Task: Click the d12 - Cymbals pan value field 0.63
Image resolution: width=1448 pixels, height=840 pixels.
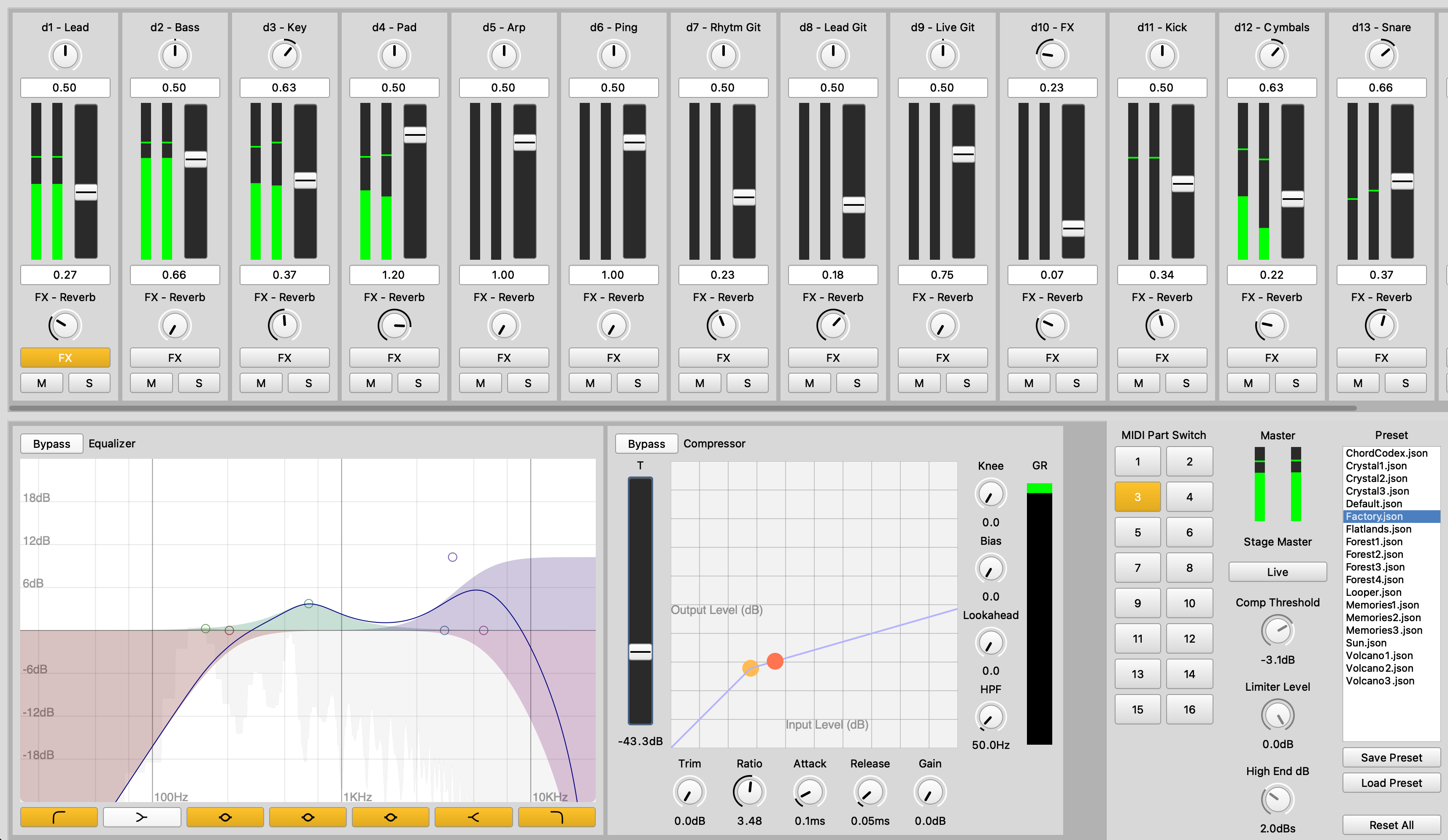Action: click(x=1272, y=87)
